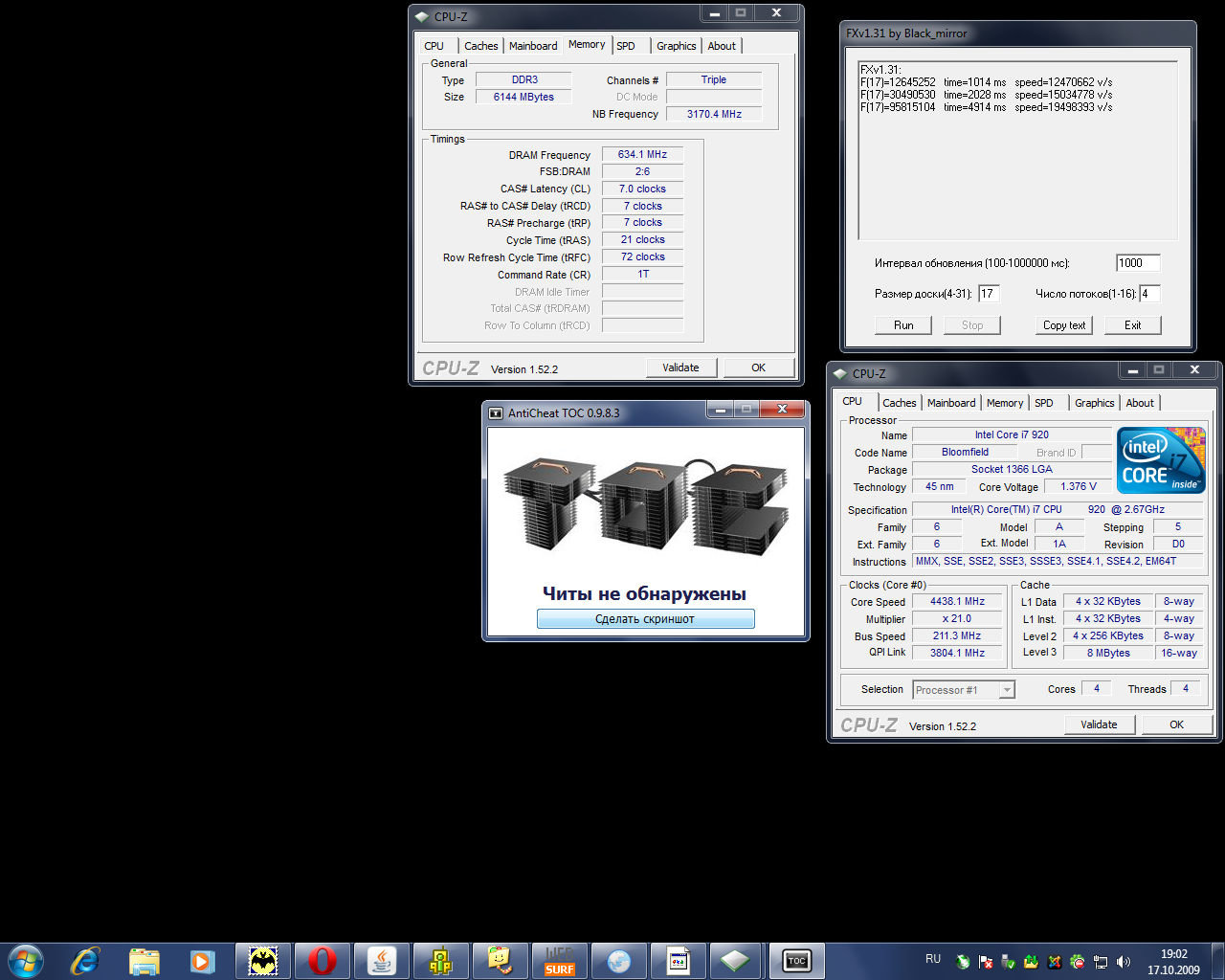Open the FX document taskbar icon
Screen dimensions: 1225x980
click(x=679, y=960)
